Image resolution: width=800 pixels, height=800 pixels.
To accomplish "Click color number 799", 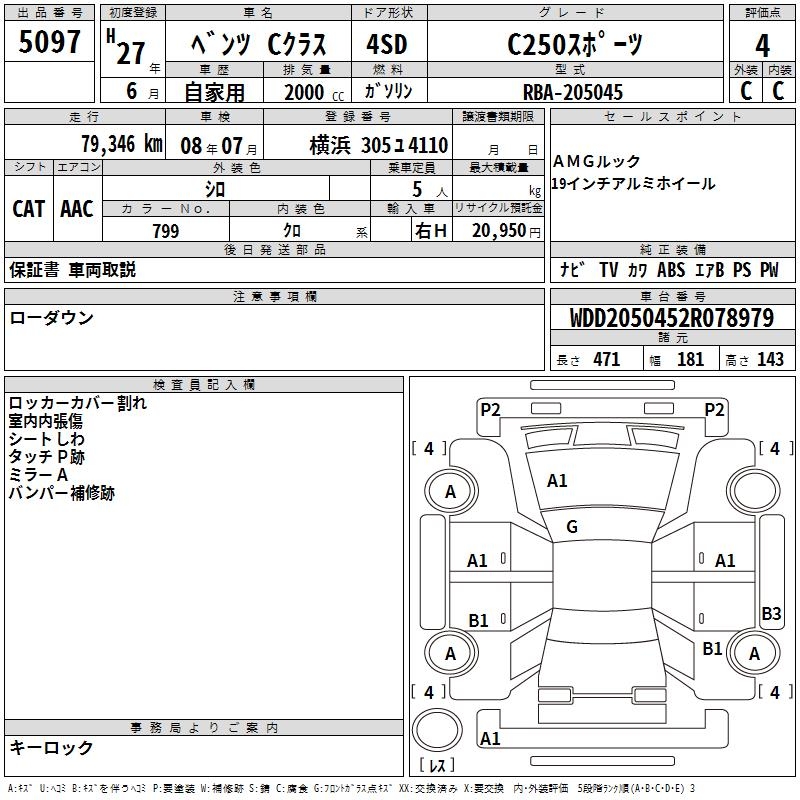I will tap(166, 231).
